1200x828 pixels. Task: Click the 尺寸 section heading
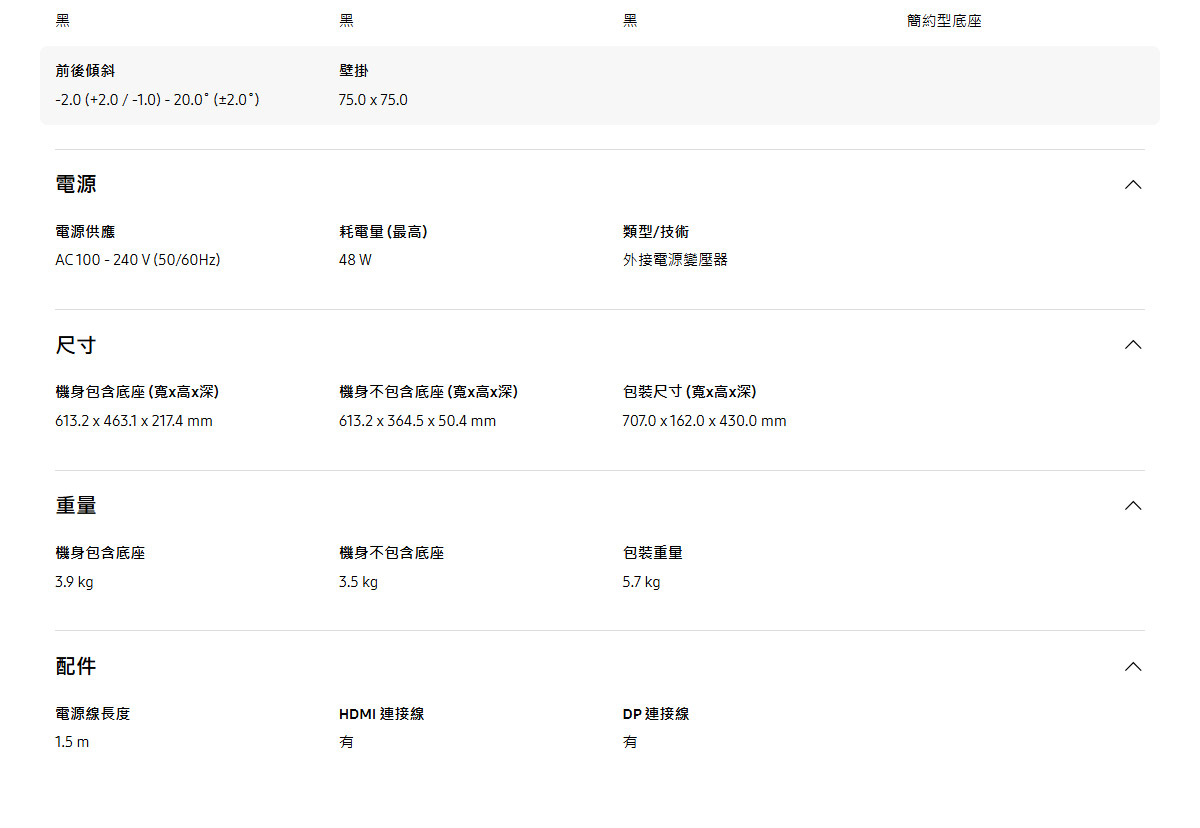[76, 345]
